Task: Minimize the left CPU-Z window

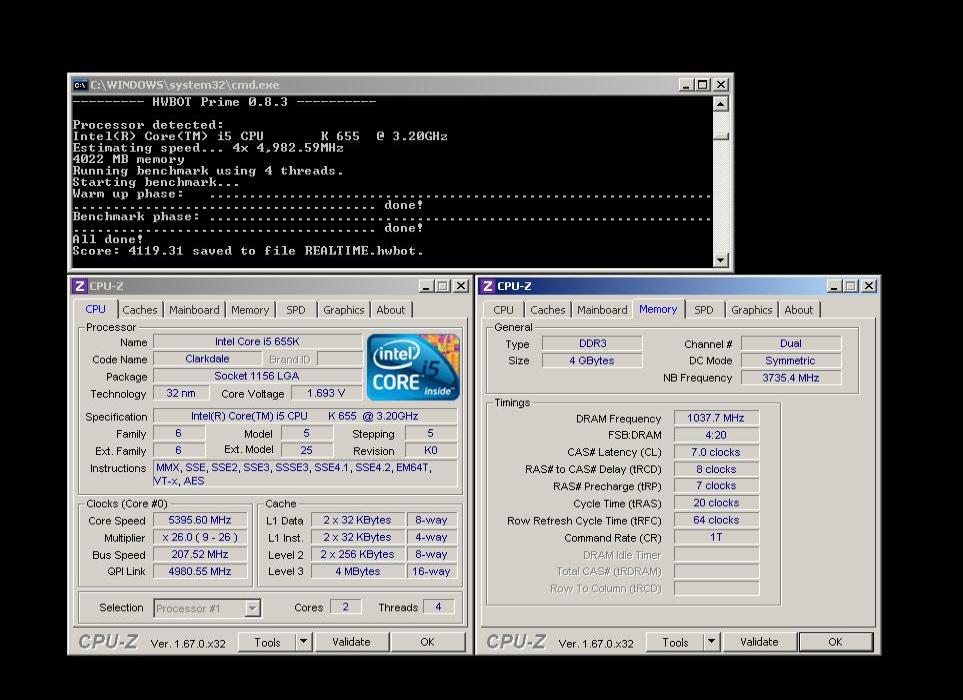Action: (426, 286)
